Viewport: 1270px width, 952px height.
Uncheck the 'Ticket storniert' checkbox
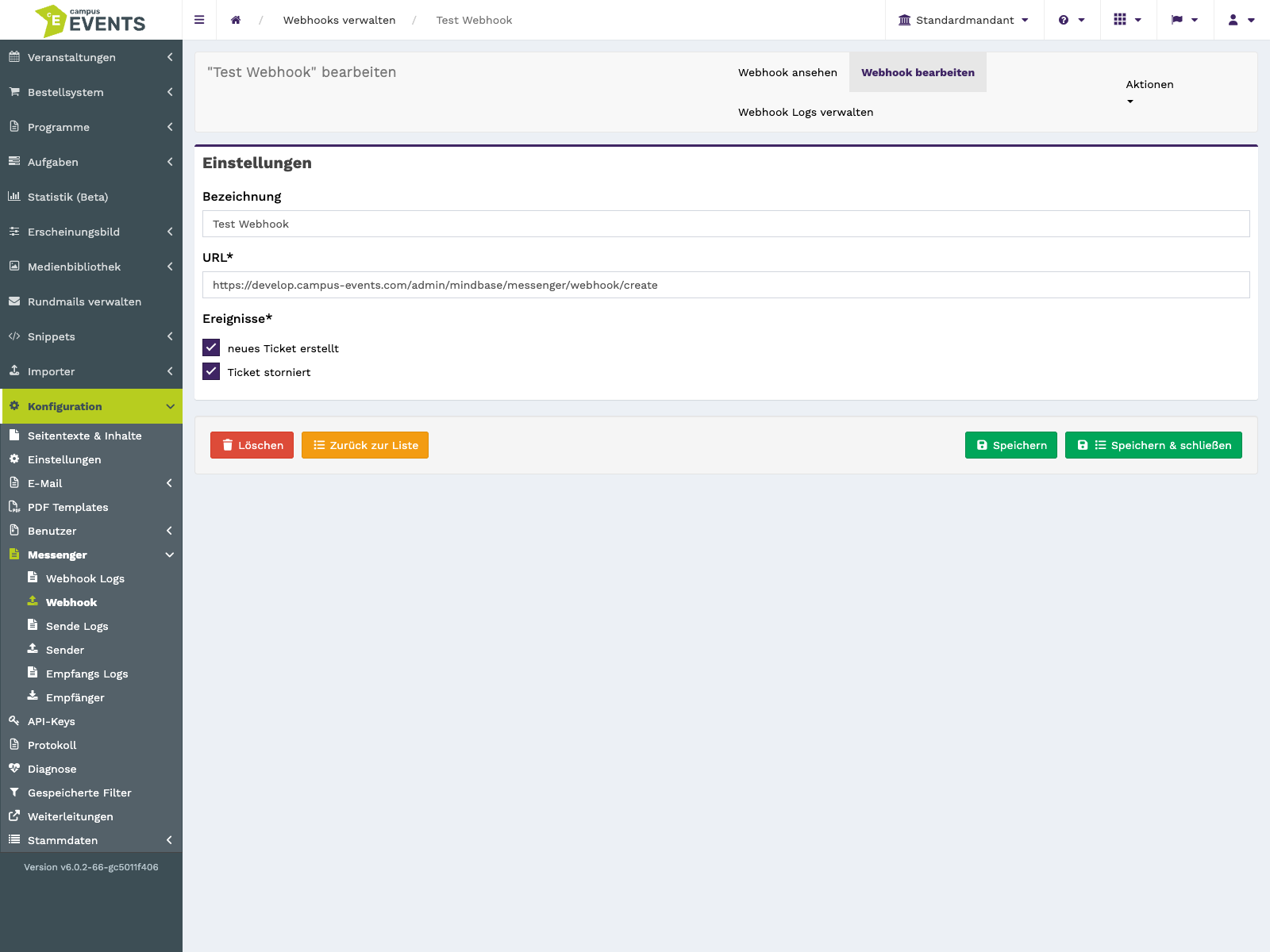click(x=211, y=371)
